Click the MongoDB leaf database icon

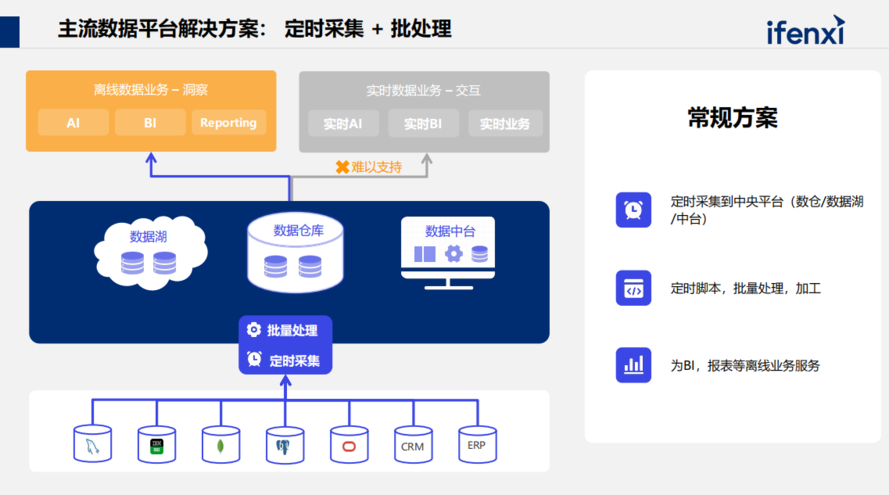coord(221,444)
